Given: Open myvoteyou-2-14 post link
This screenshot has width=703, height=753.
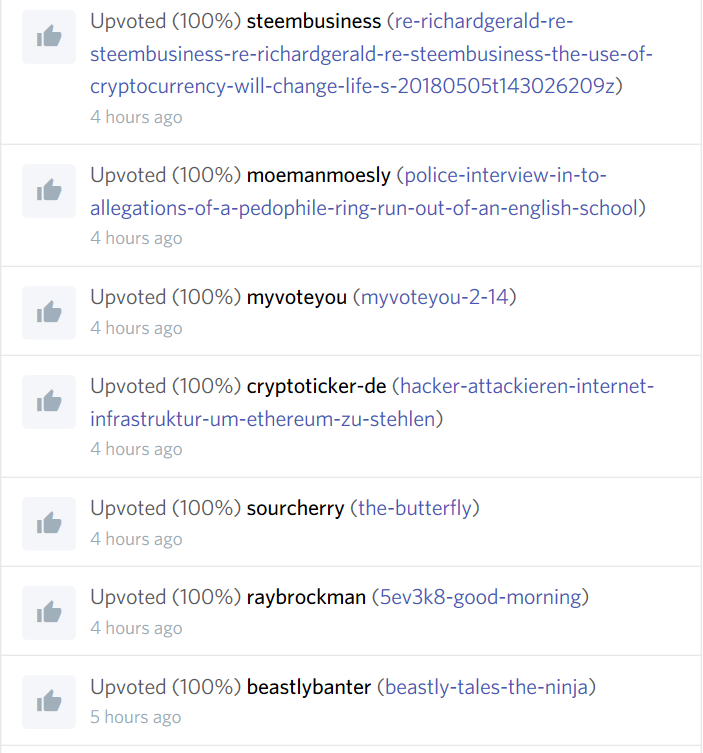Looking at the screenshot, I should (438, 297).
